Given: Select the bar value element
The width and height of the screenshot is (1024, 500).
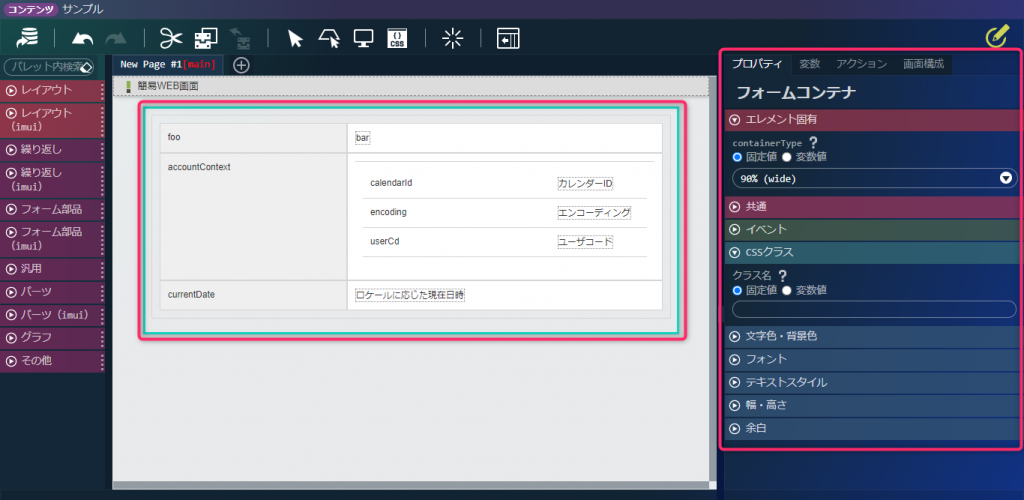Looking at the screenshot, I should (x=362, y=138).
